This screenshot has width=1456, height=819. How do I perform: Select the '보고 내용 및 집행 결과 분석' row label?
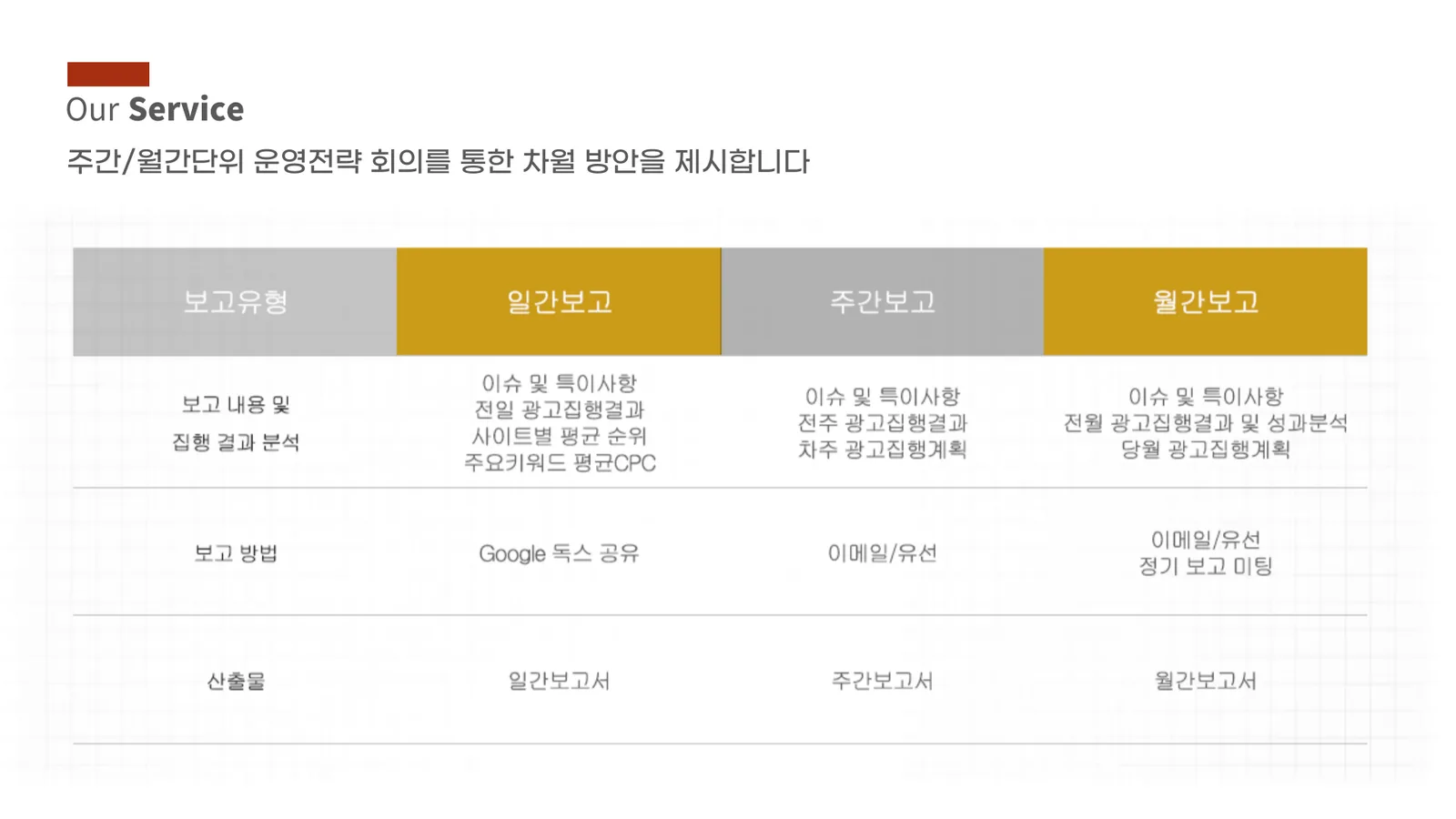click(x=236, y=423)
